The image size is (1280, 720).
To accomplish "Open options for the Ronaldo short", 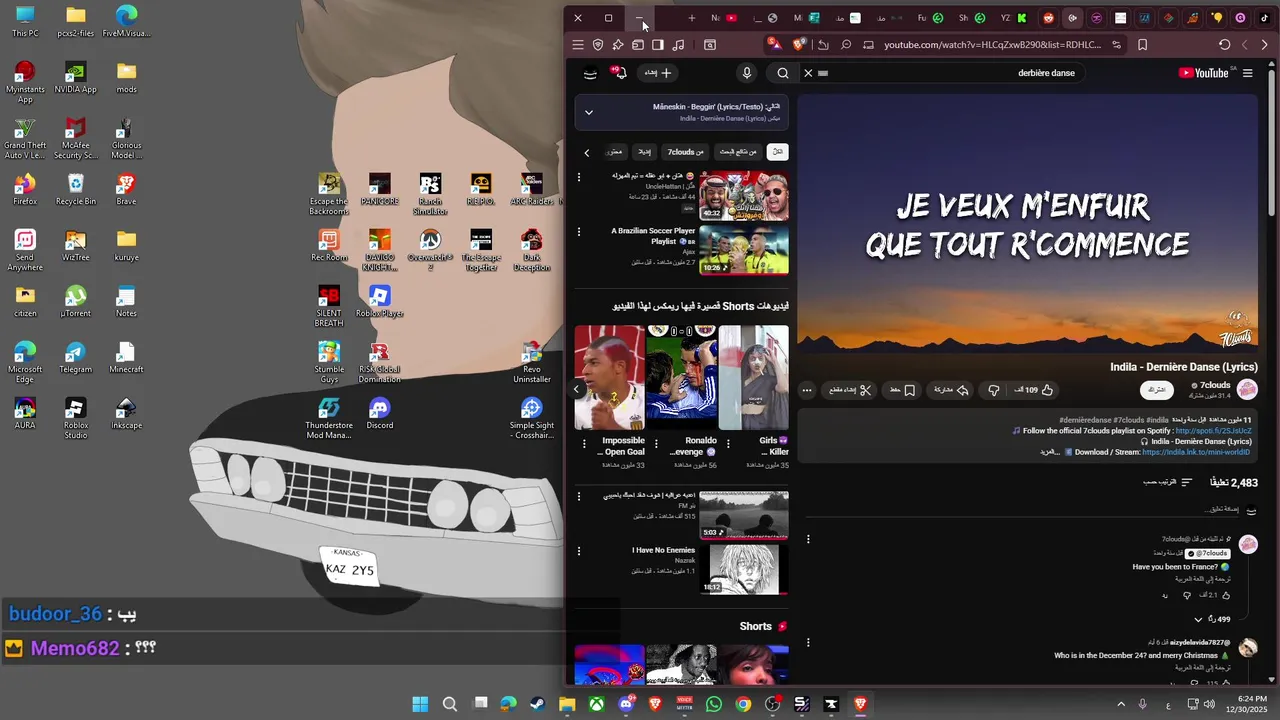I will [x=656, y=444].
